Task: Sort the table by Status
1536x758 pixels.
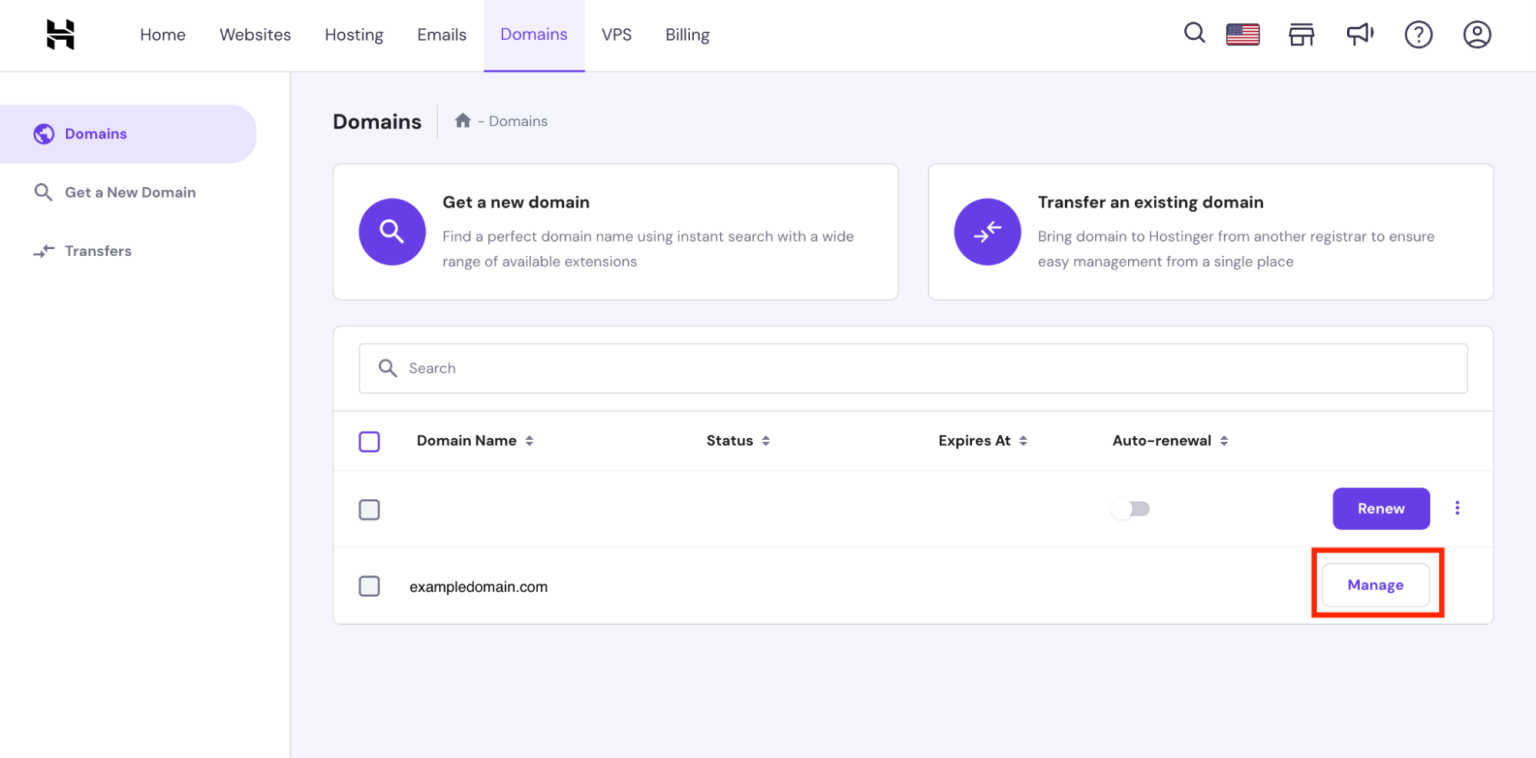Action: pyautogui.click(x=764, y=440)
